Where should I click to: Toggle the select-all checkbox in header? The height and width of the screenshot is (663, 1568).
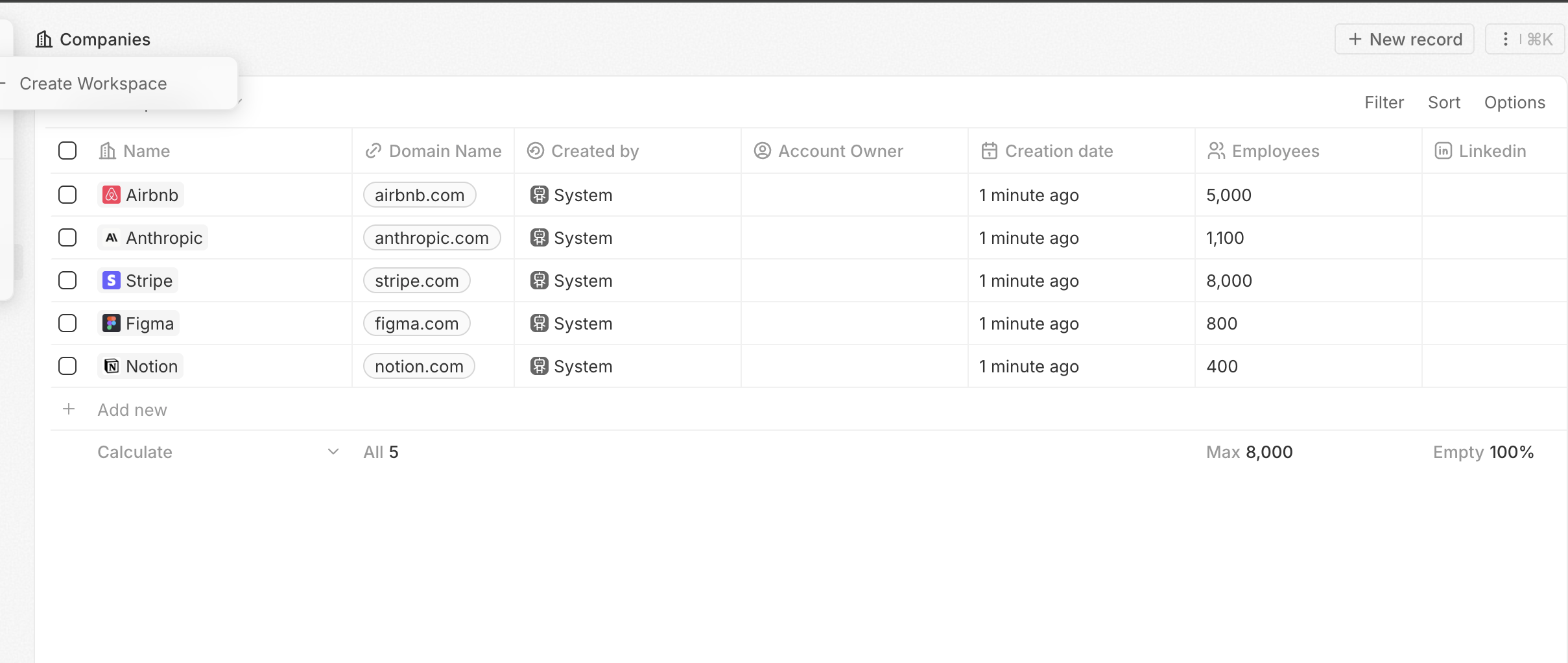pyautogui.click(x=67, y=151)
